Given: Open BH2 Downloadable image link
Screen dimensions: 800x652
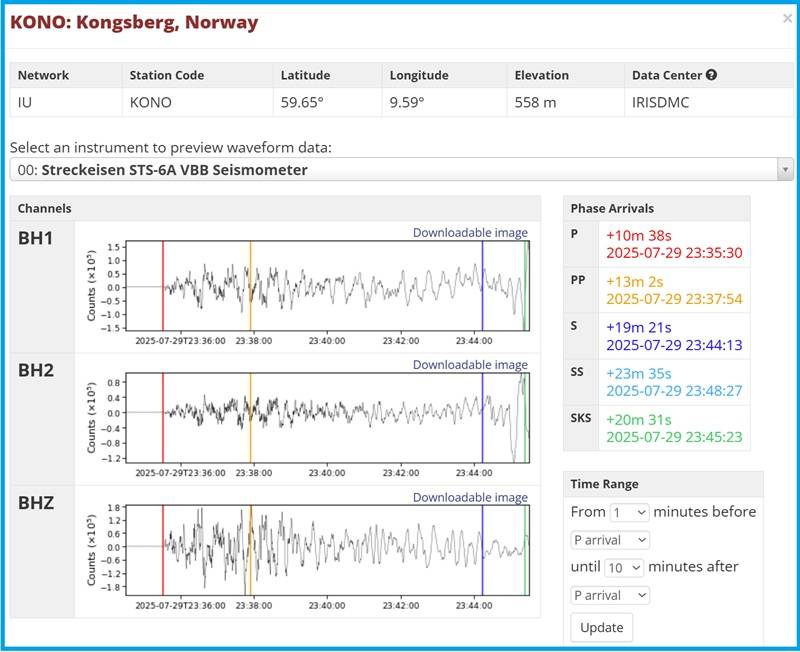Looking at the screenshot, I should [470, 365].
